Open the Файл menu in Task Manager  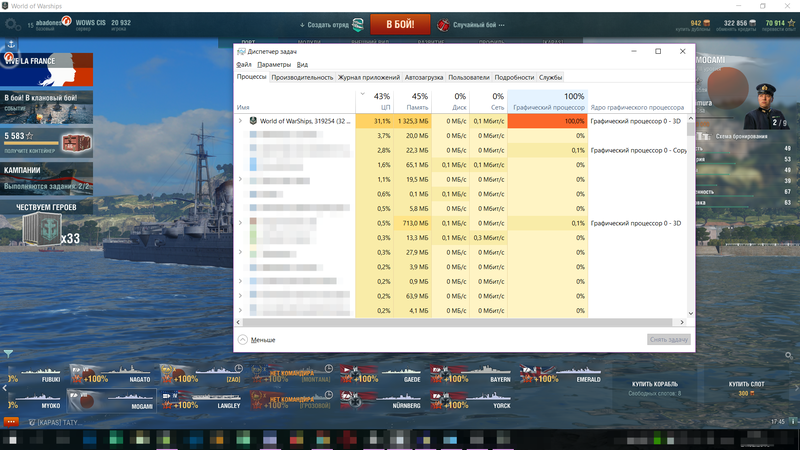[244, 64]
